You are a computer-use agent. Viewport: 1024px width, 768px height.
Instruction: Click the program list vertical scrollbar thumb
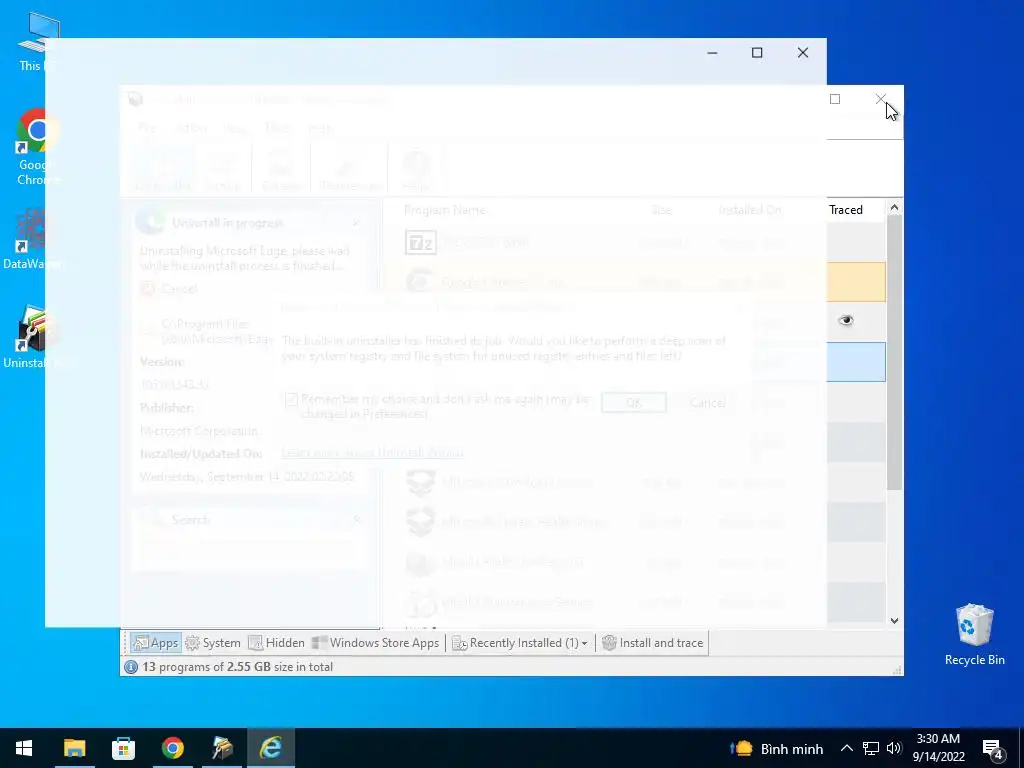(894, 353)
